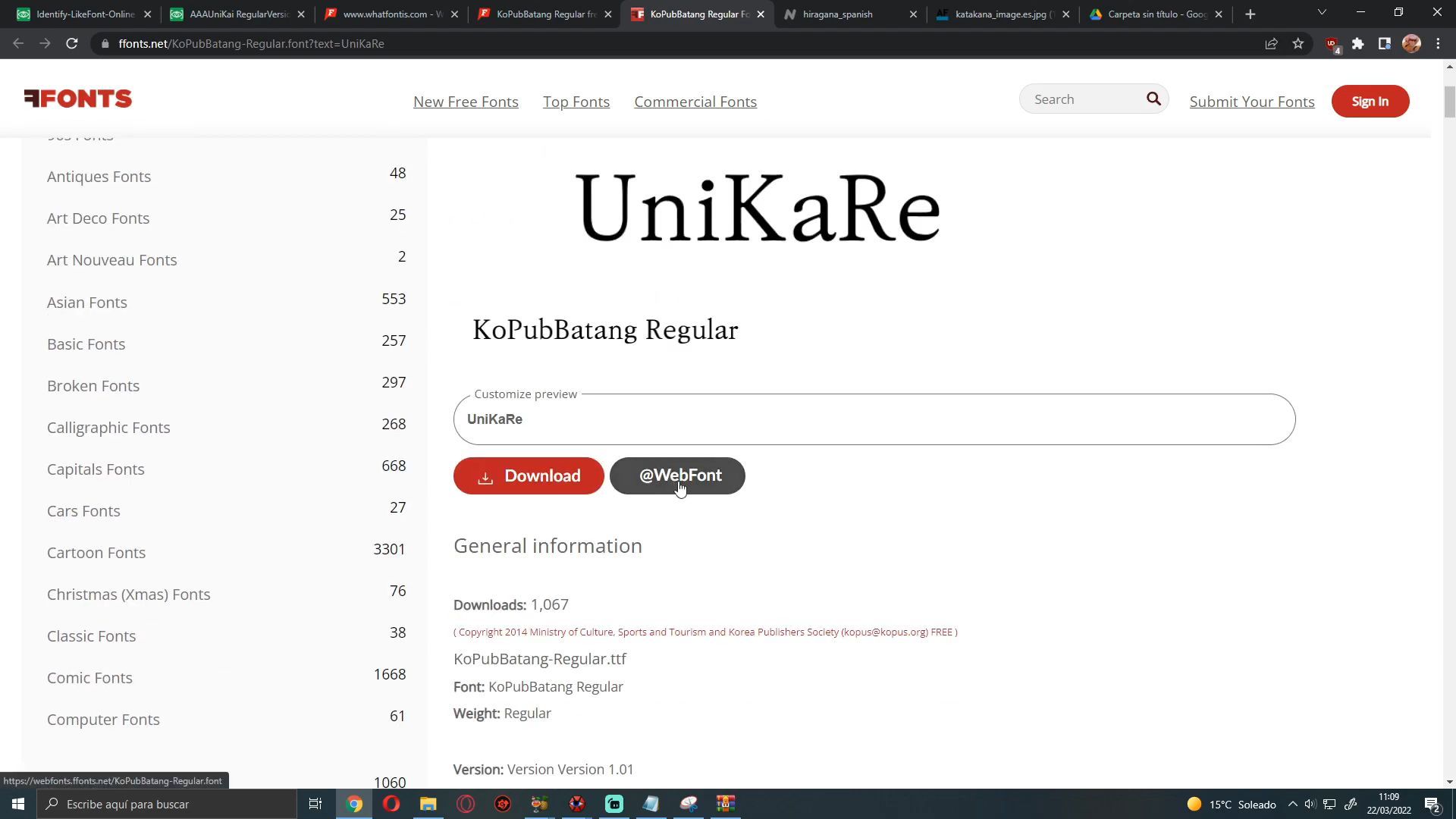This screenshot has width=1456, height=819.
Task: Click the taskbar clock 11:09
Action: click(x=1389, y=804)
